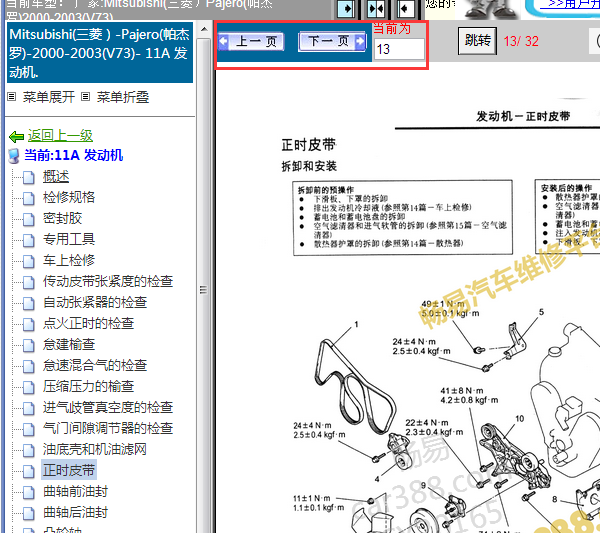Open the 专用工具 section
Image resolution: width=600 pixels, height=533 pixels.
point(69,239)
